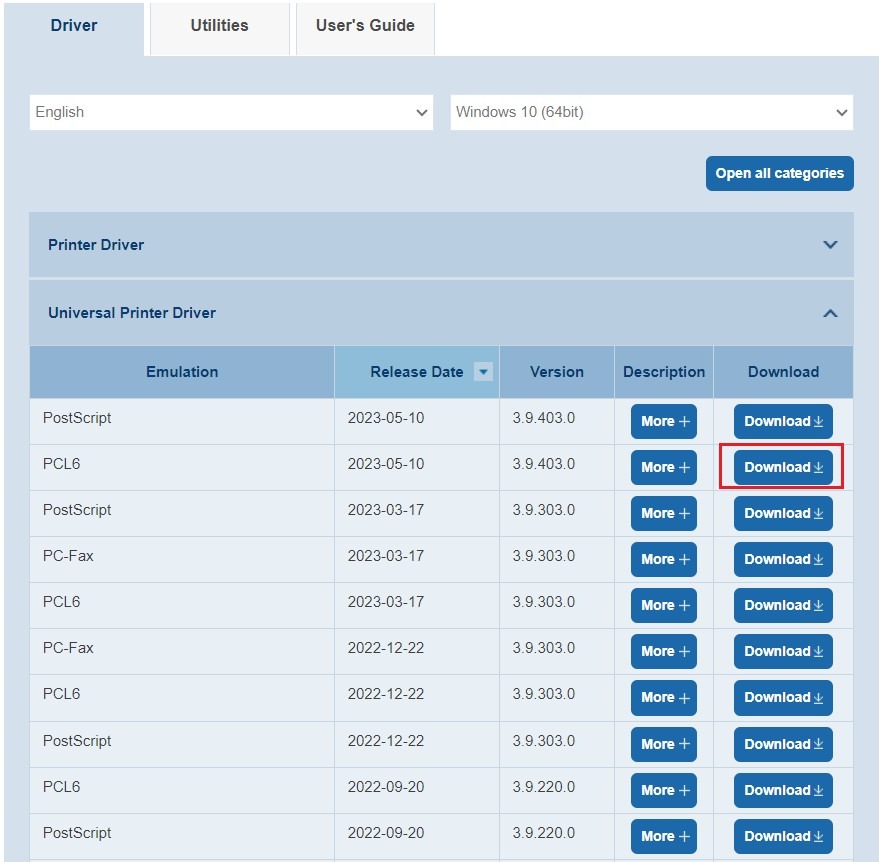Open the User's Guide tab
This screenshot has height=862, width=881.
coord(365,26)
